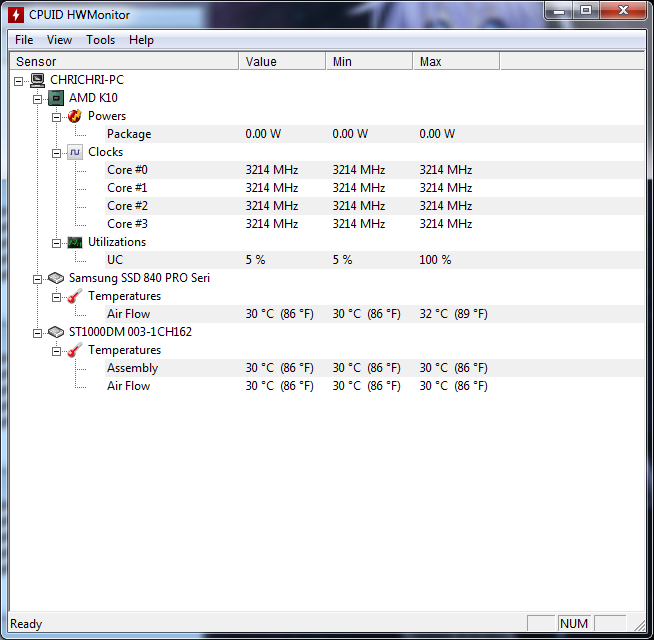Image resolution: width=654 pixels, height=640 pixels.
Task: Select the Core #2 clock row
Action: 374,206
